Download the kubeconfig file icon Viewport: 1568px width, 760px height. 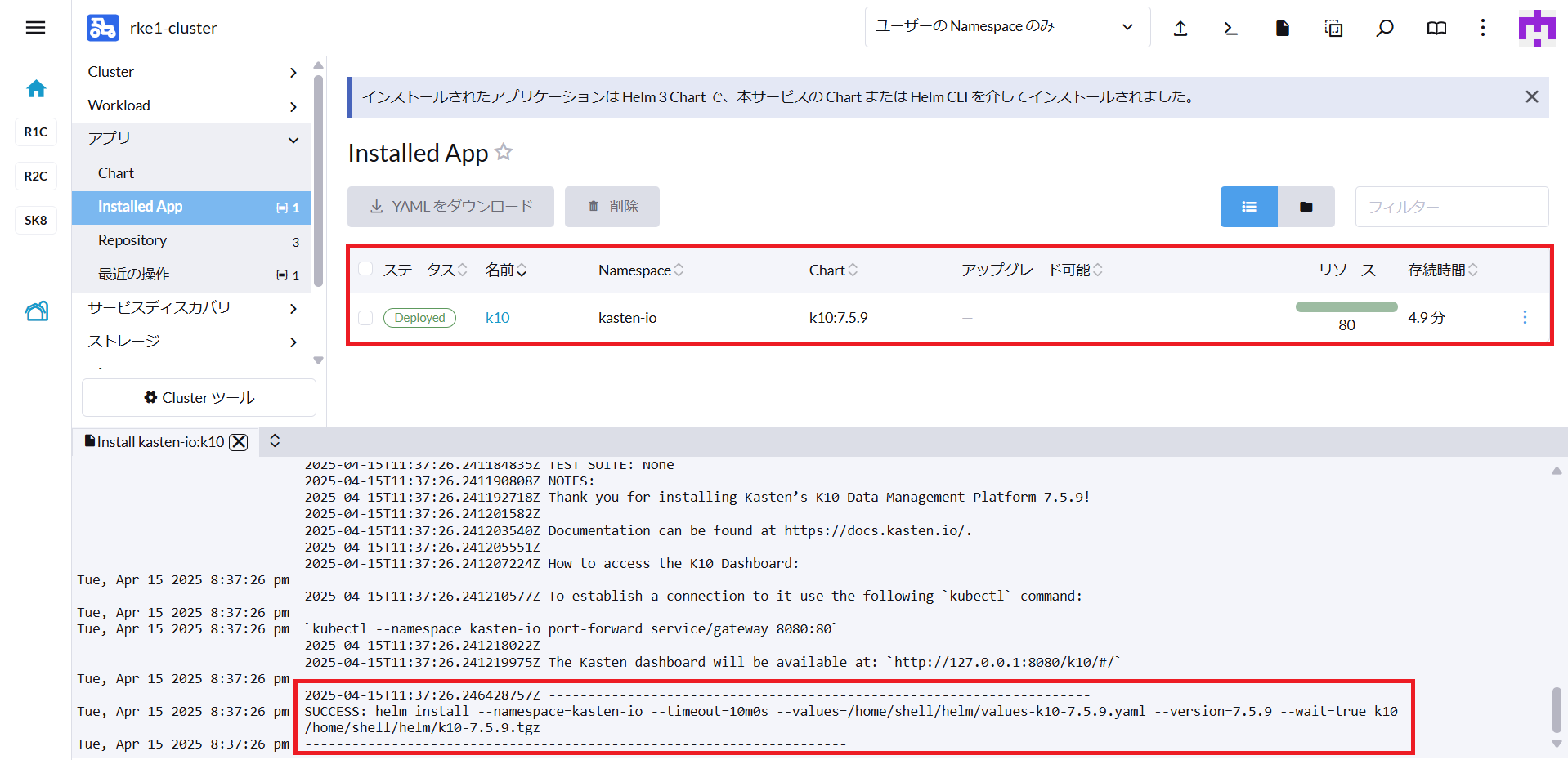click(1283, 29)
